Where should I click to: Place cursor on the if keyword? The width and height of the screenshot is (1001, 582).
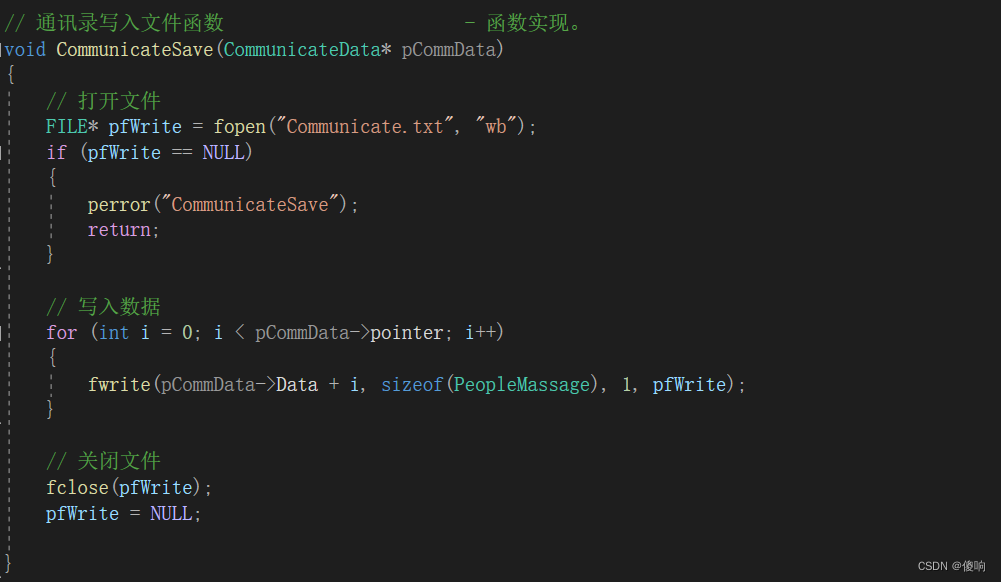56,152
